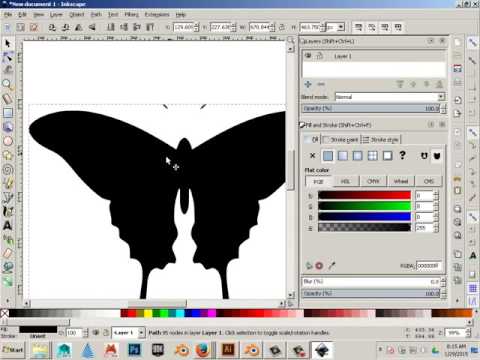Step the Y position spinner
The height and width of the screenshot is (360, 480).
pos(234,27)
